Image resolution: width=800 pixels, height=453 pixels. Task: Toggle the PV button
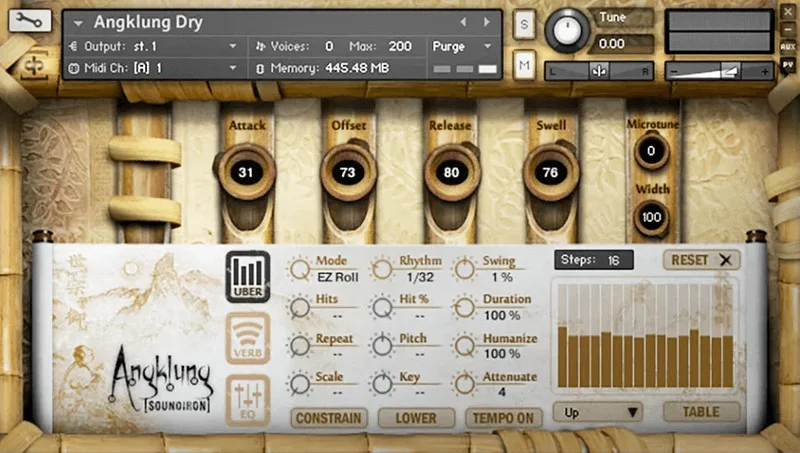[x=788, y=65]
